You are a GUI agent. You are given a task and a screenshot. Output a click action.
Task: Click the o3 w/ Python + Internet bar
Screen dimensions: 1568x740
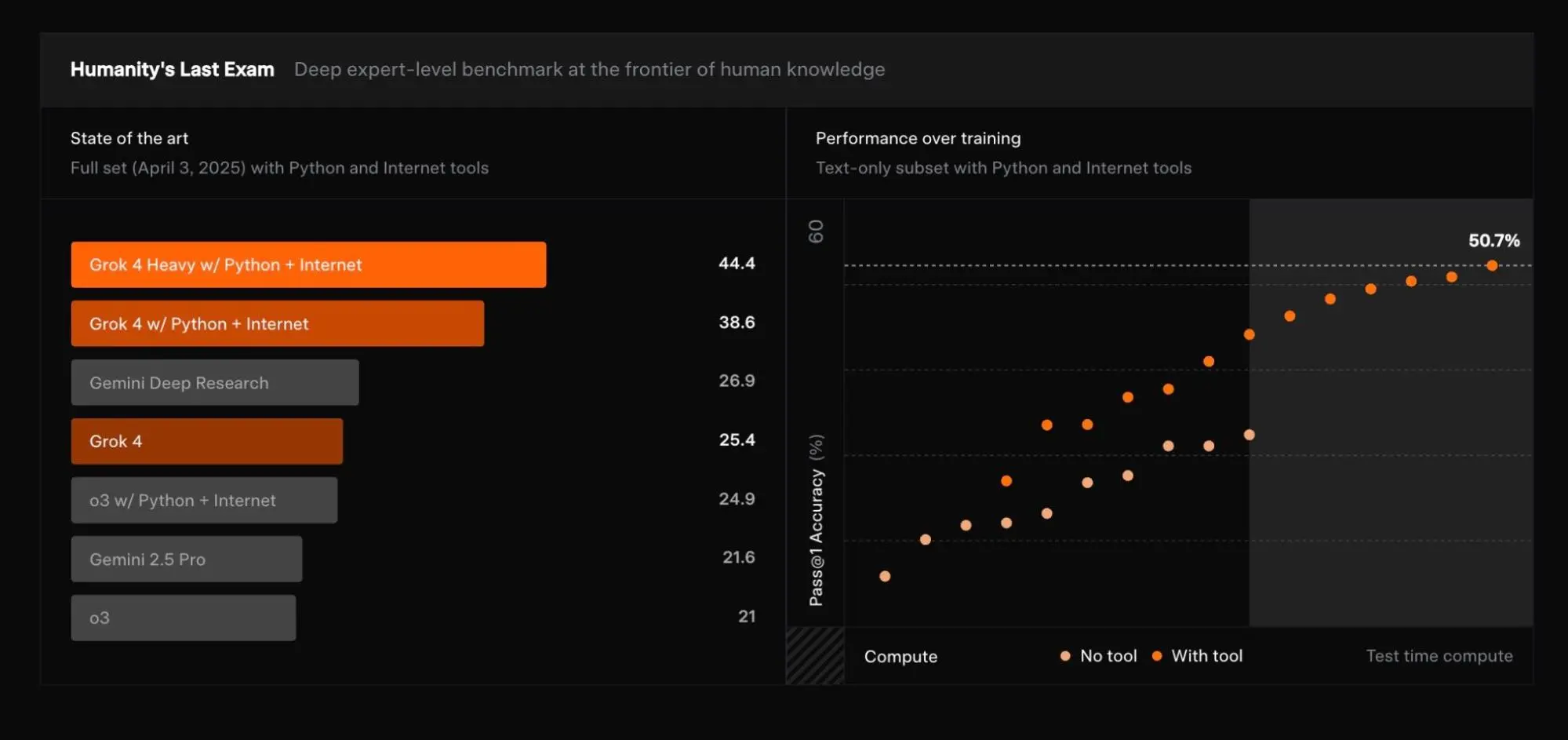tap(204, 500)
